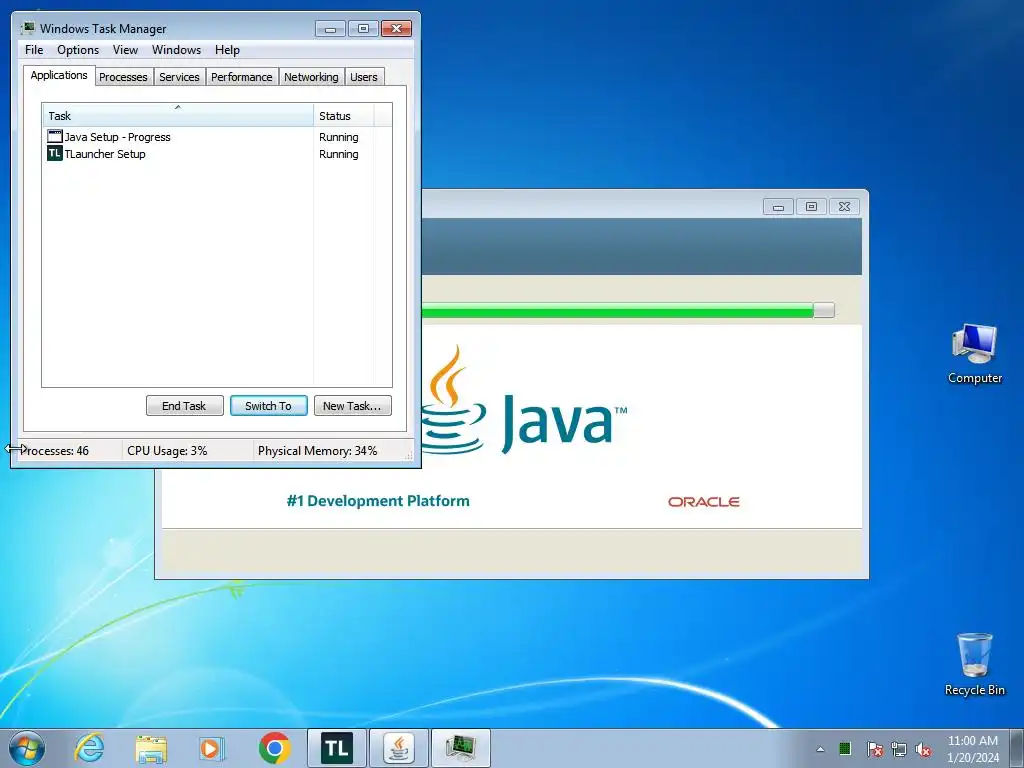Switch to Java Setup taskbar button
1024x768 pixels.
tap(399, 748)
